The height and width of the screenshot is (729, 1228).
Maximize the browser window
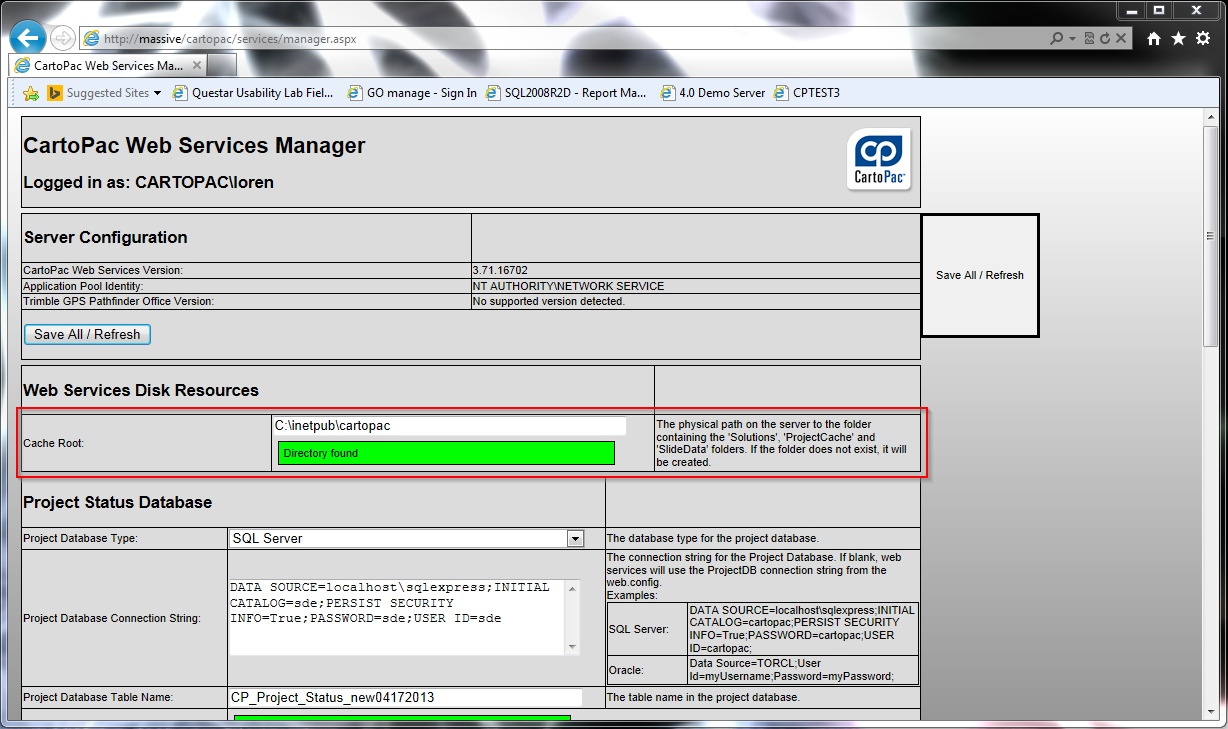point(1159,9)
